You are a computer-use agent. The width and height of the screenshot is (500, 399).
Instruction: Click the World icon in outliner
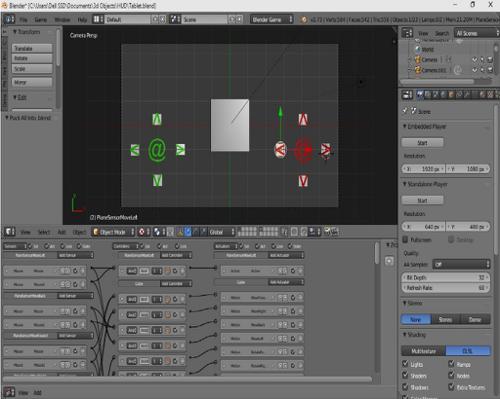coord(418,49)
